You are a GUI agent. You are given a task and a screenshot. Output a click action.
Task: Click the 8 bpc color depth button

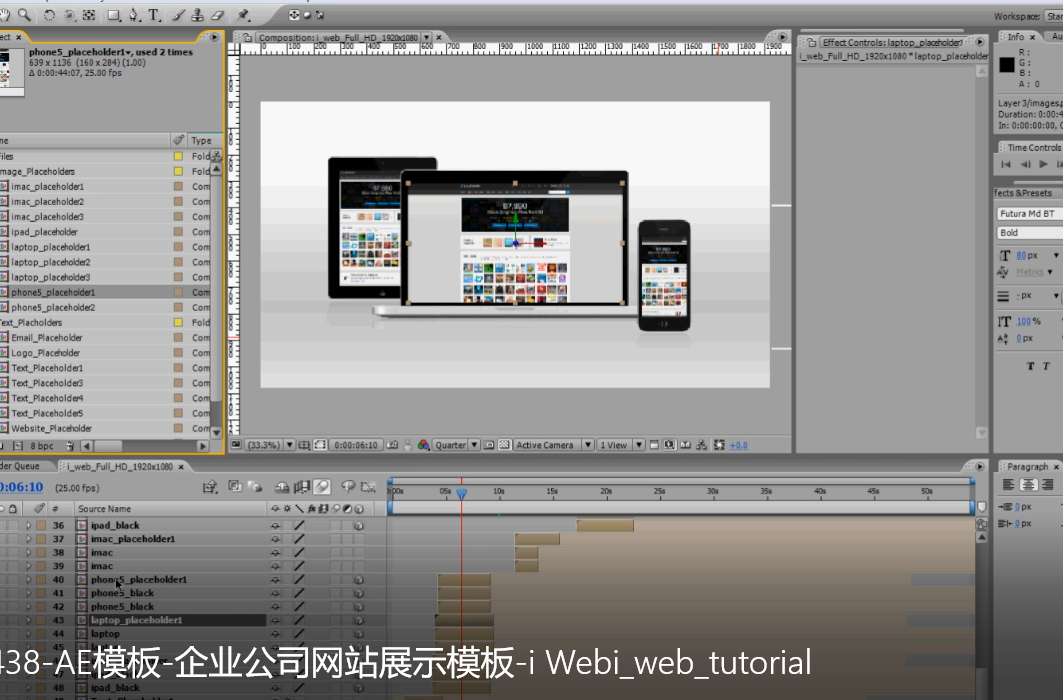pyautogui.click(x=42, y=446)
